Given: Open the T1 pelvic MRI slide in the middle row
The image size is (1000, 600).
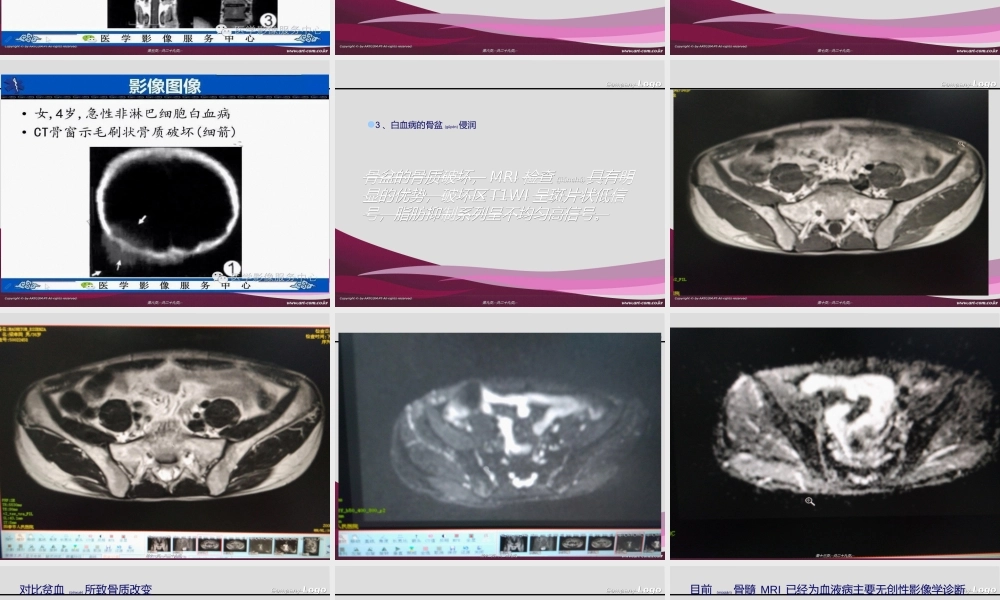Looking at the screenshot, I should pos(834,190).
